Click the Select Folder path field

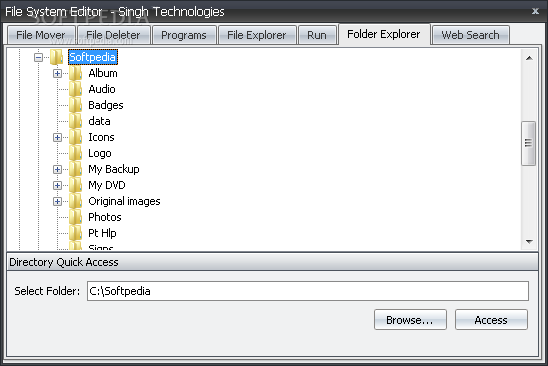[308, 291]
